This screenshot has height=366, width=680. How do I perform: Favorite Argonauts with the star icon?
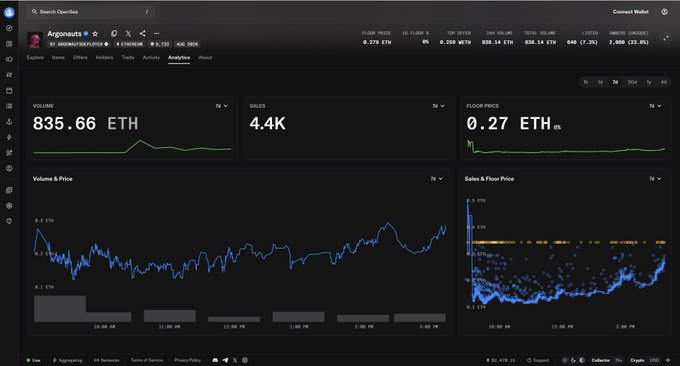(x=95, y=33)
